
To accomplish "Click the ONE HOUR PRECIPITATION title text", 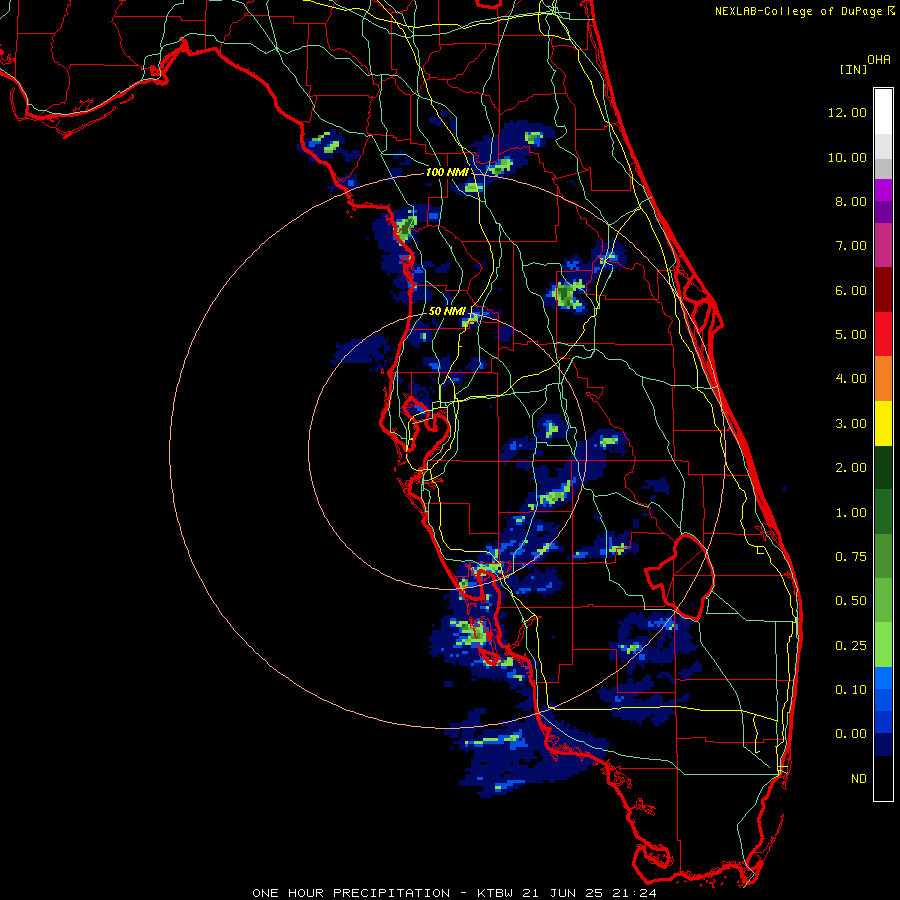I will pos(351,893).
